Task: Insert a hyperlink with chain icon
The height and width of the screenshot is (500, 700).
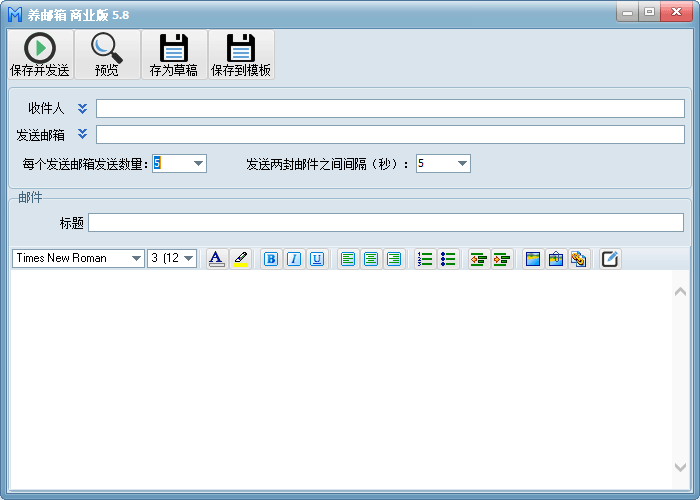Action: (x=579, y=259)
